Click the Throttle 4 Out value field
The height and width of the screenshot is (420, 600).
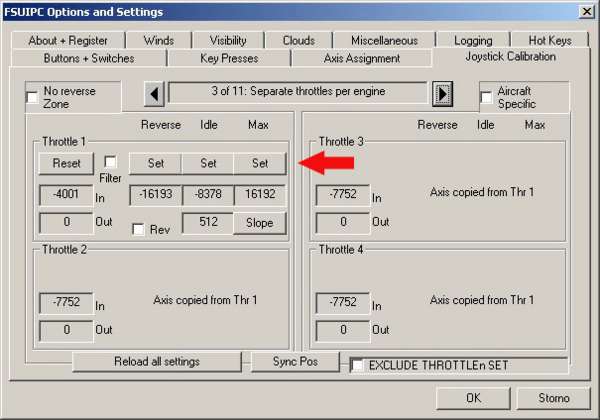pos(343,330)
